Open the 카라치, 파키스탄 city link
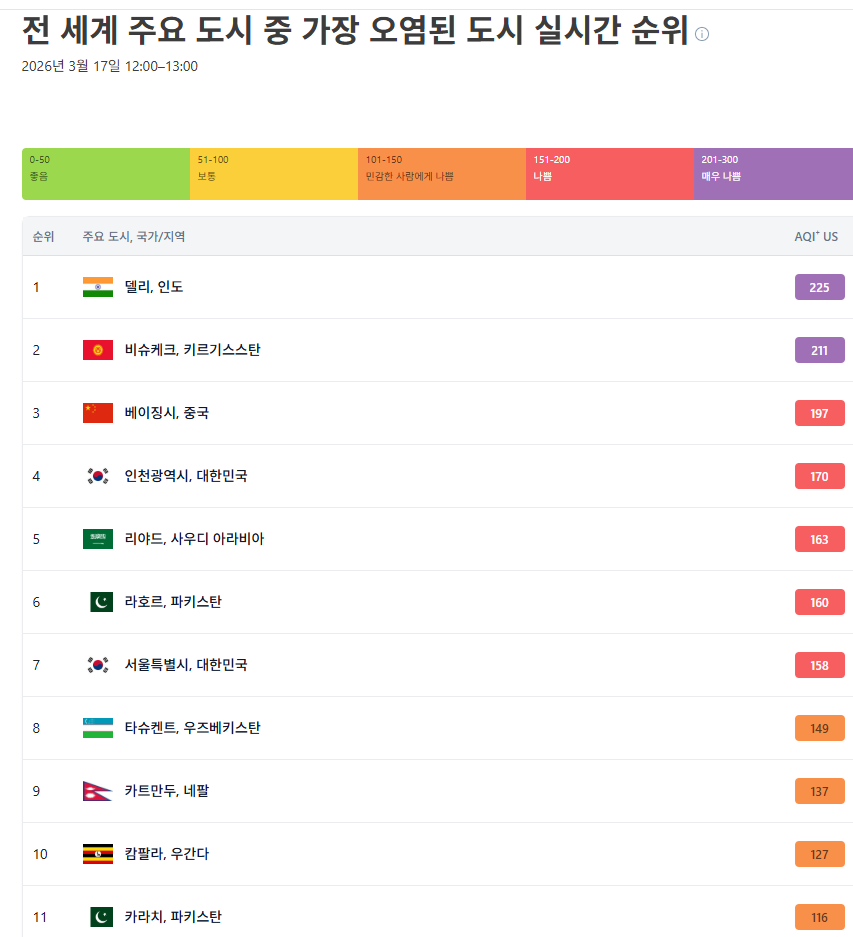Viewport: 853px width, 937px height. pyautogui.click(x=173, y=917)
